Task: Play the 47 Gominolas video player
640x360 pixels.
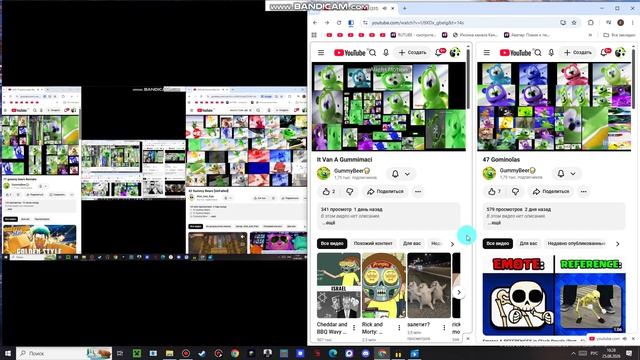Action: [x=554, y=107]
